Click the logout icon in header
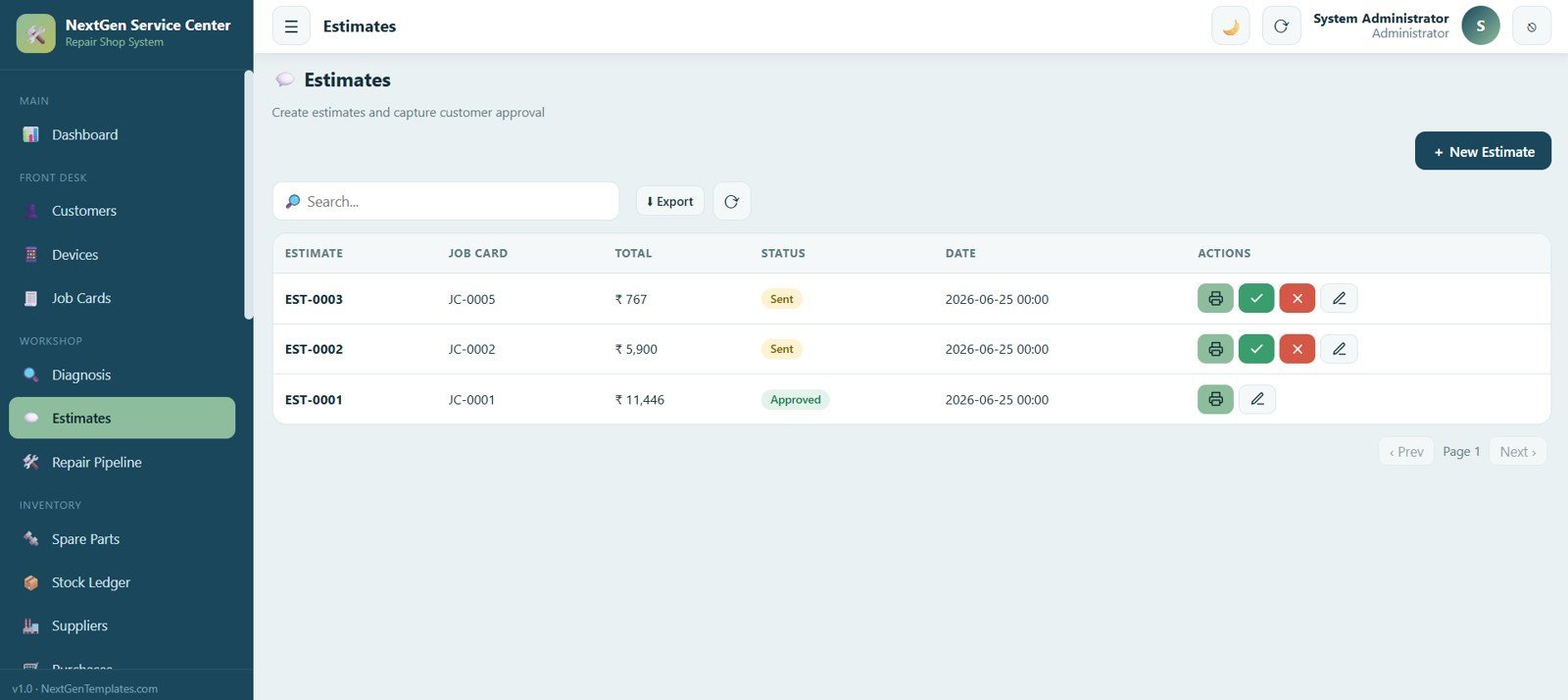 (x=1532, y=26)
